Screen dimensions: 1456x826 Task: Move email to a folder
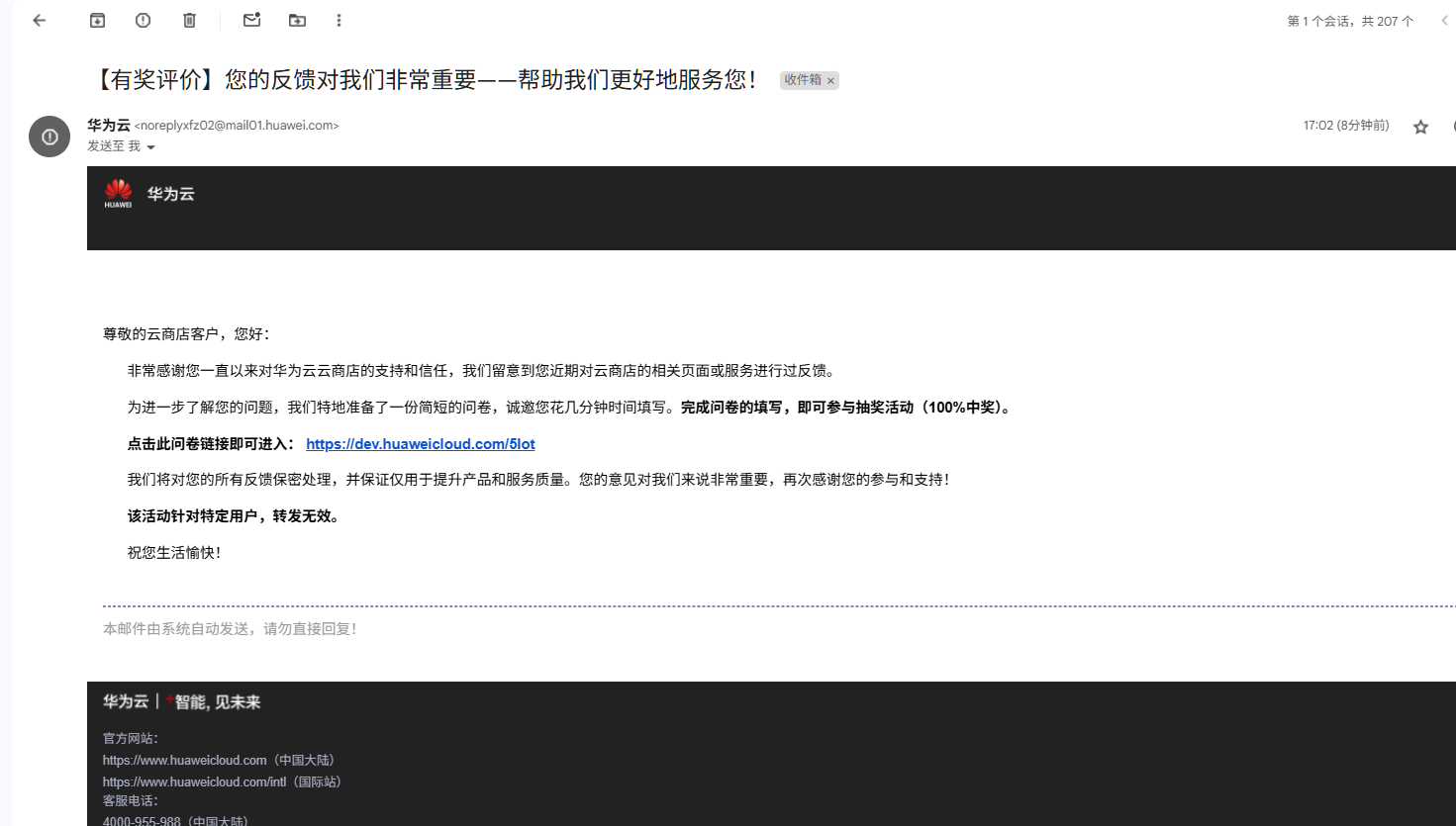point(297,20)
